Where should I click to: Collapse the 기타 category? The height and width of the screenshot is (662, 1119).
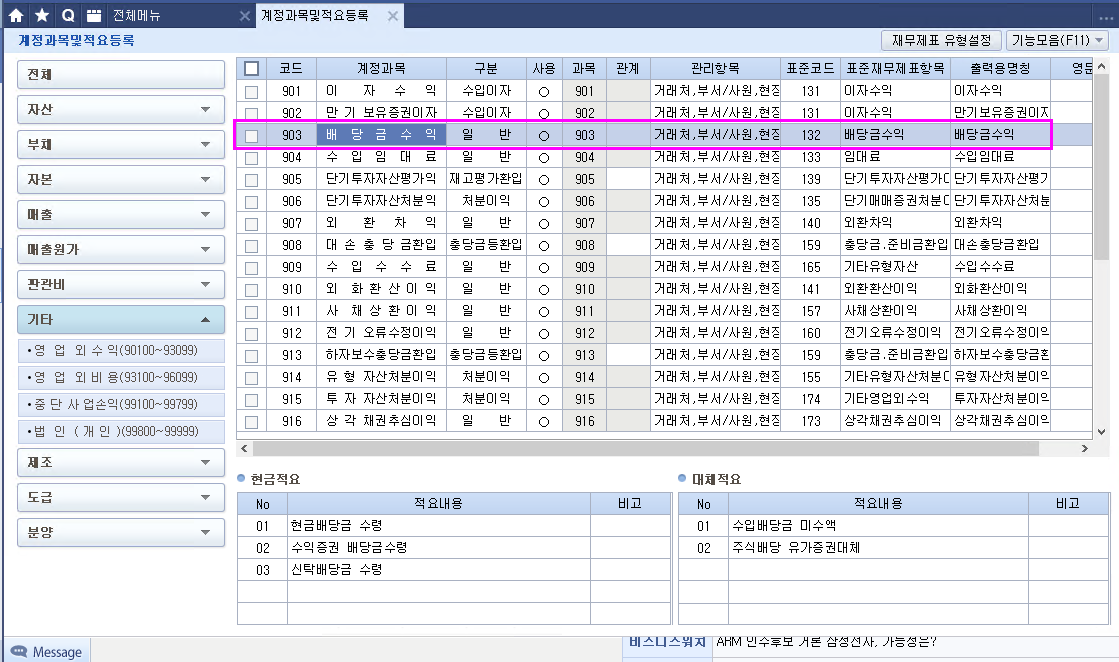click(x=121, y=319)
